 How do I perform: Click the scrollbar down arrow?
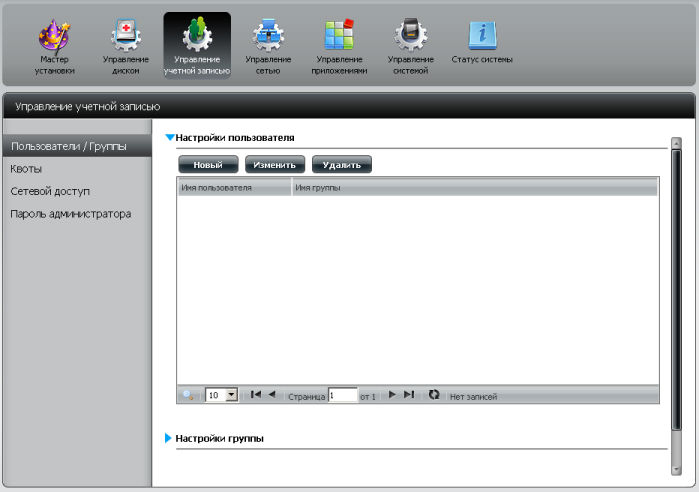coord(676,470)
